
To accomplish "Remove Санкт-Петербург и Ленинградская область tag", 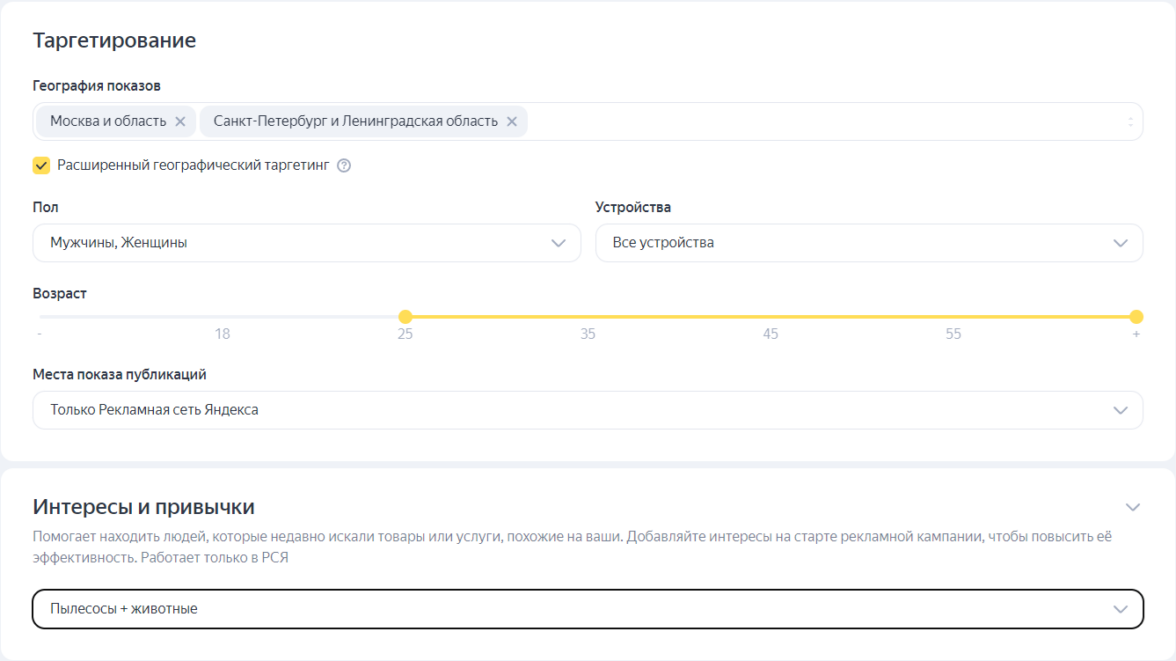I will pos(511,122).
